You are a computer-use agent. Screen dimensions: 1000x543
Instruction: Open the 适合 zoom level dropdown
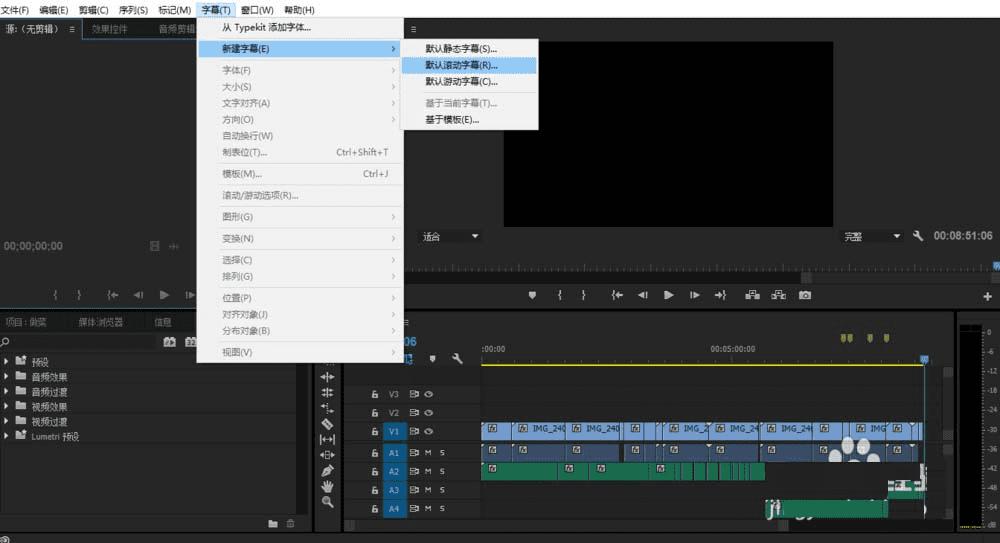(450, 237)
